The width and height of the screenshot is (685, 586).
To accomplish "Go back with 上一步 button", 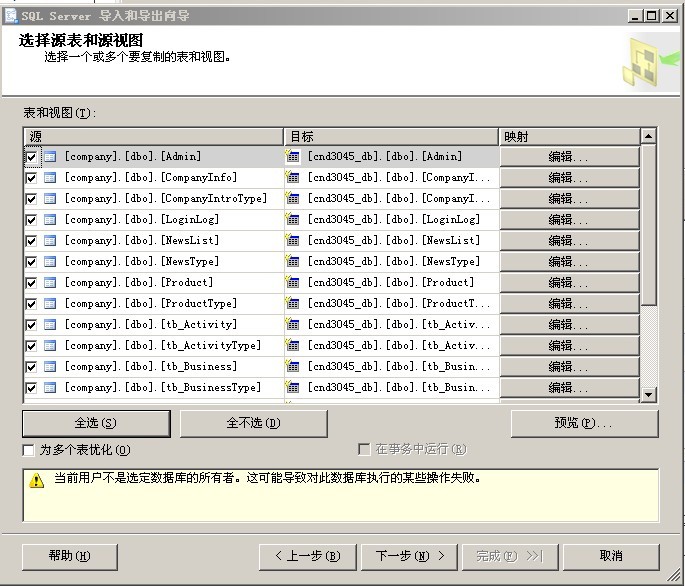I will (x=308, y=557).
